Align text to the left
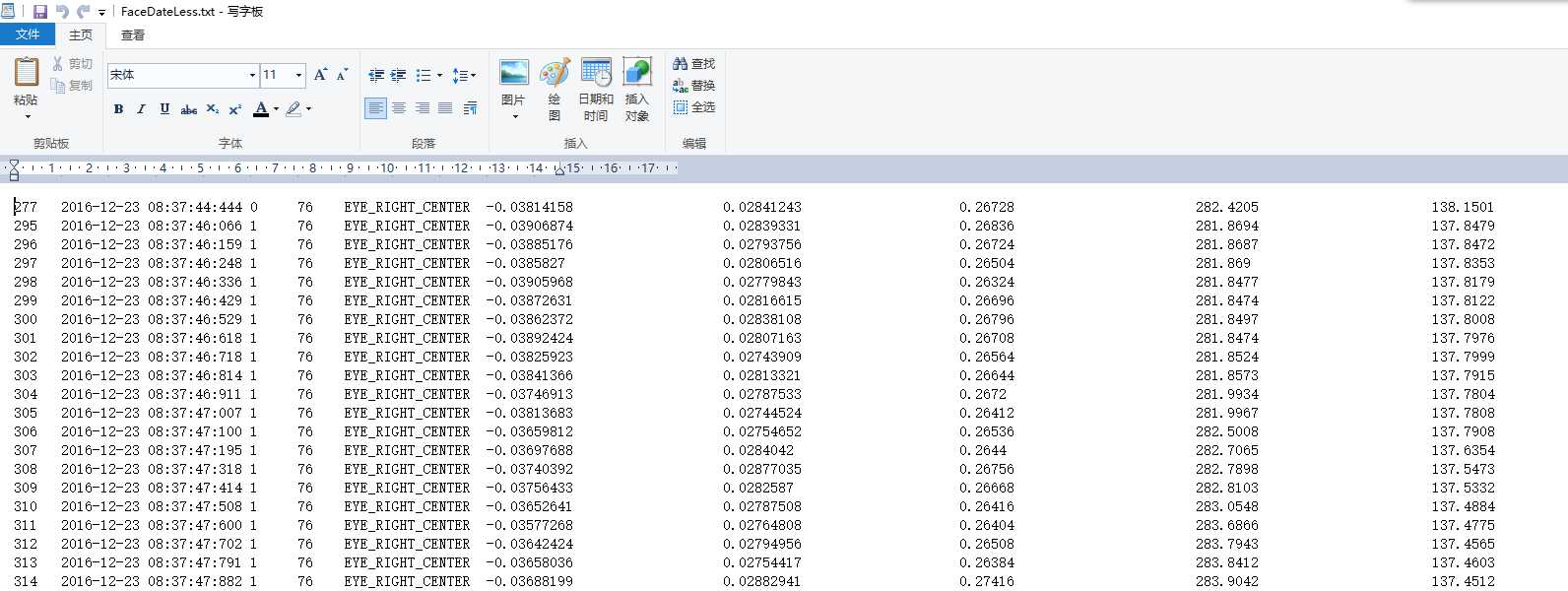This screenshot has height=591, width=1568. coord(375,108)
